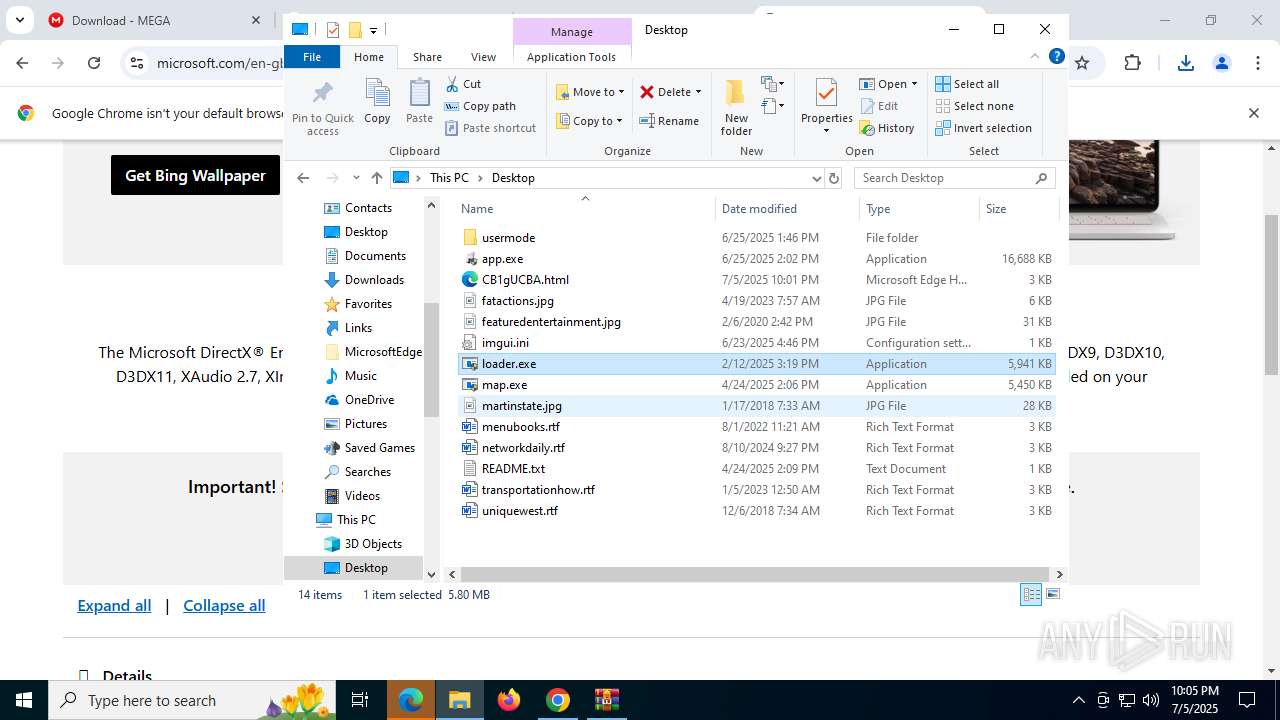The height and width of the screenshot is (720, 1280).
Task: Expand the address bar history dropdown
Action: [816, 178]
